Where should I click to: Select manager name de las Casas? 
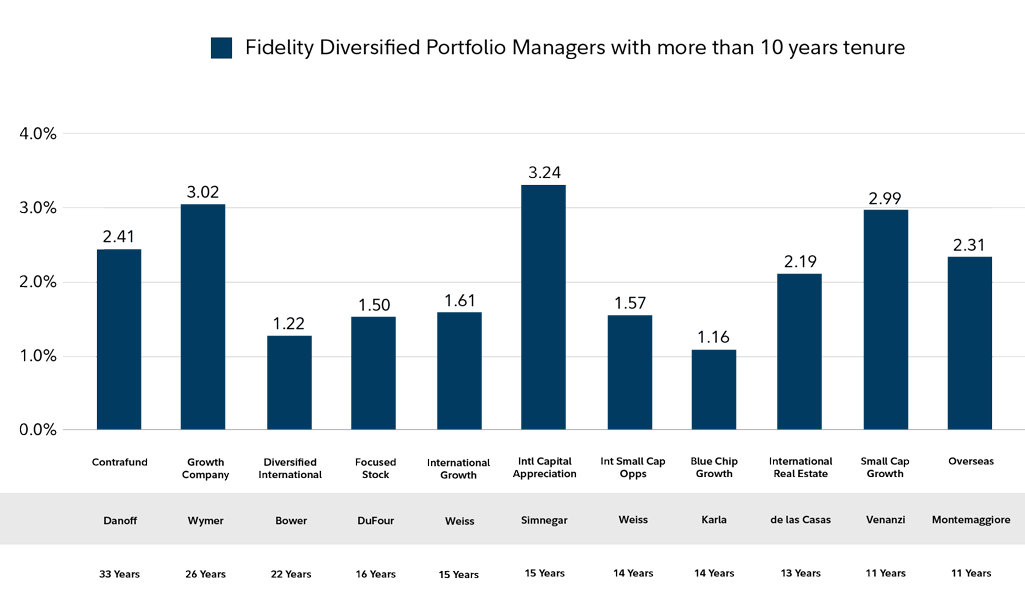[x=801, y=520]
